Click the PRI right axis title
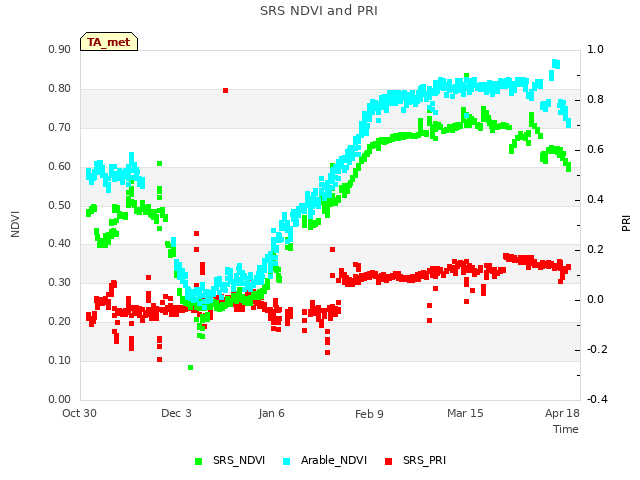Screen dimensions: 640x480 click(x=626, y=224)
